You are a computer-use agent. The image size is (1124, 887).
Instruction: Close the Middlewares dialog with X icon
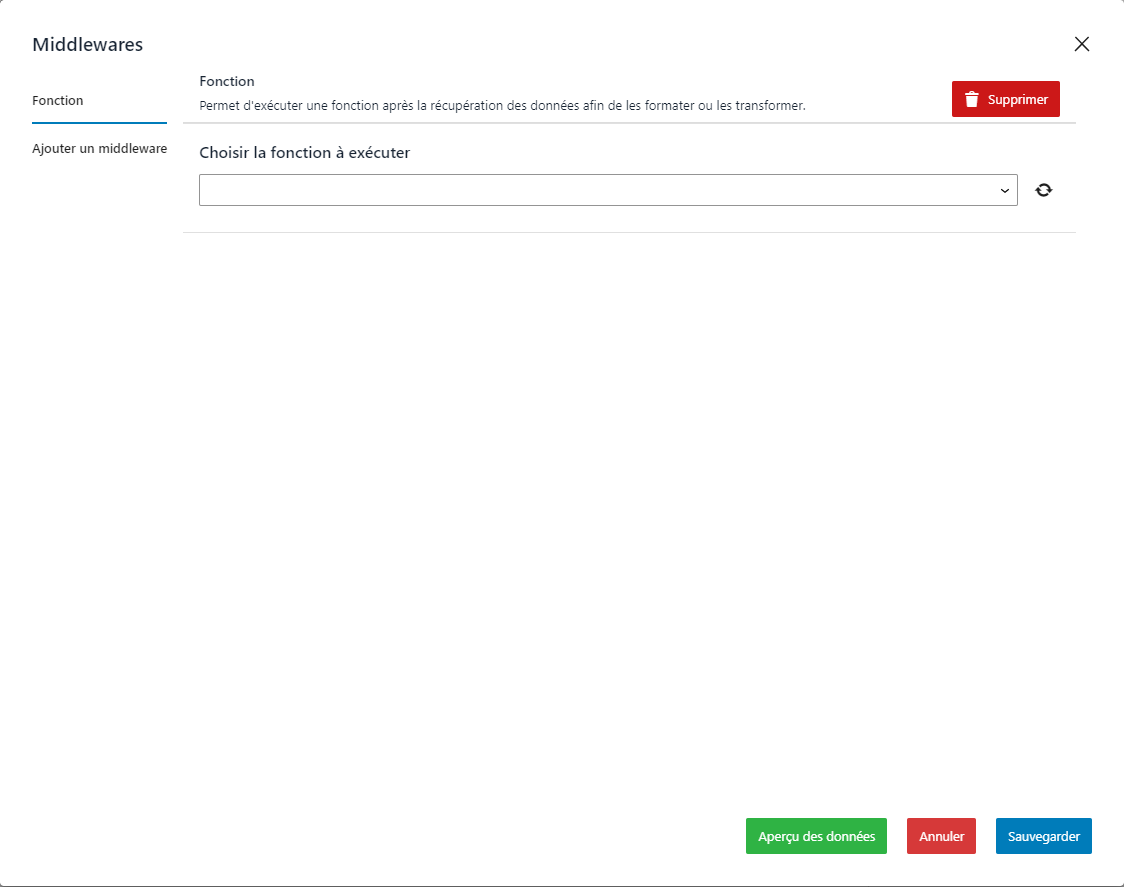coord(1082,44)
